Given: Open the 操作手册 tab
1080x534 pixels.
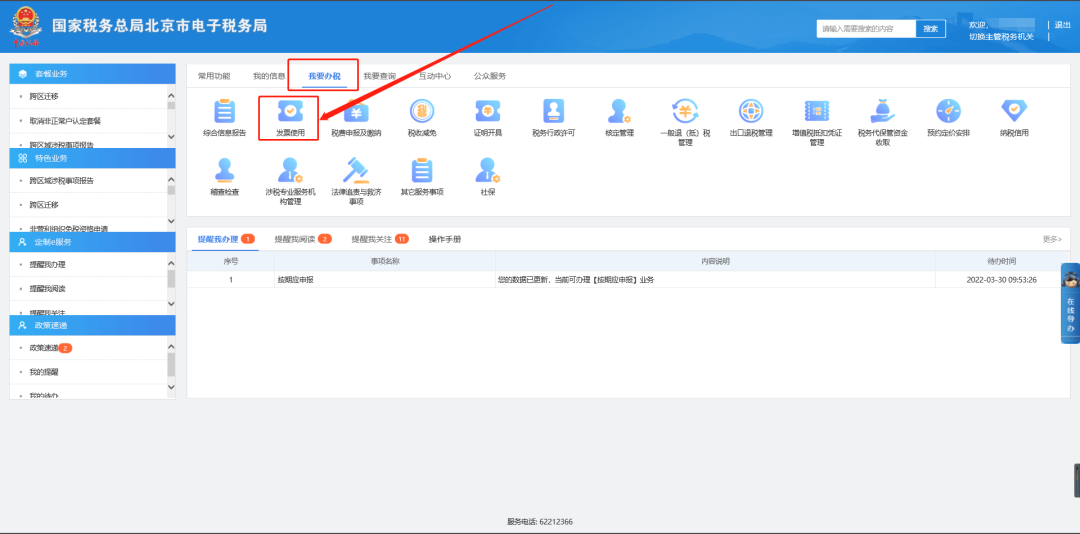Looking at the screenshot, I should 445,239.
